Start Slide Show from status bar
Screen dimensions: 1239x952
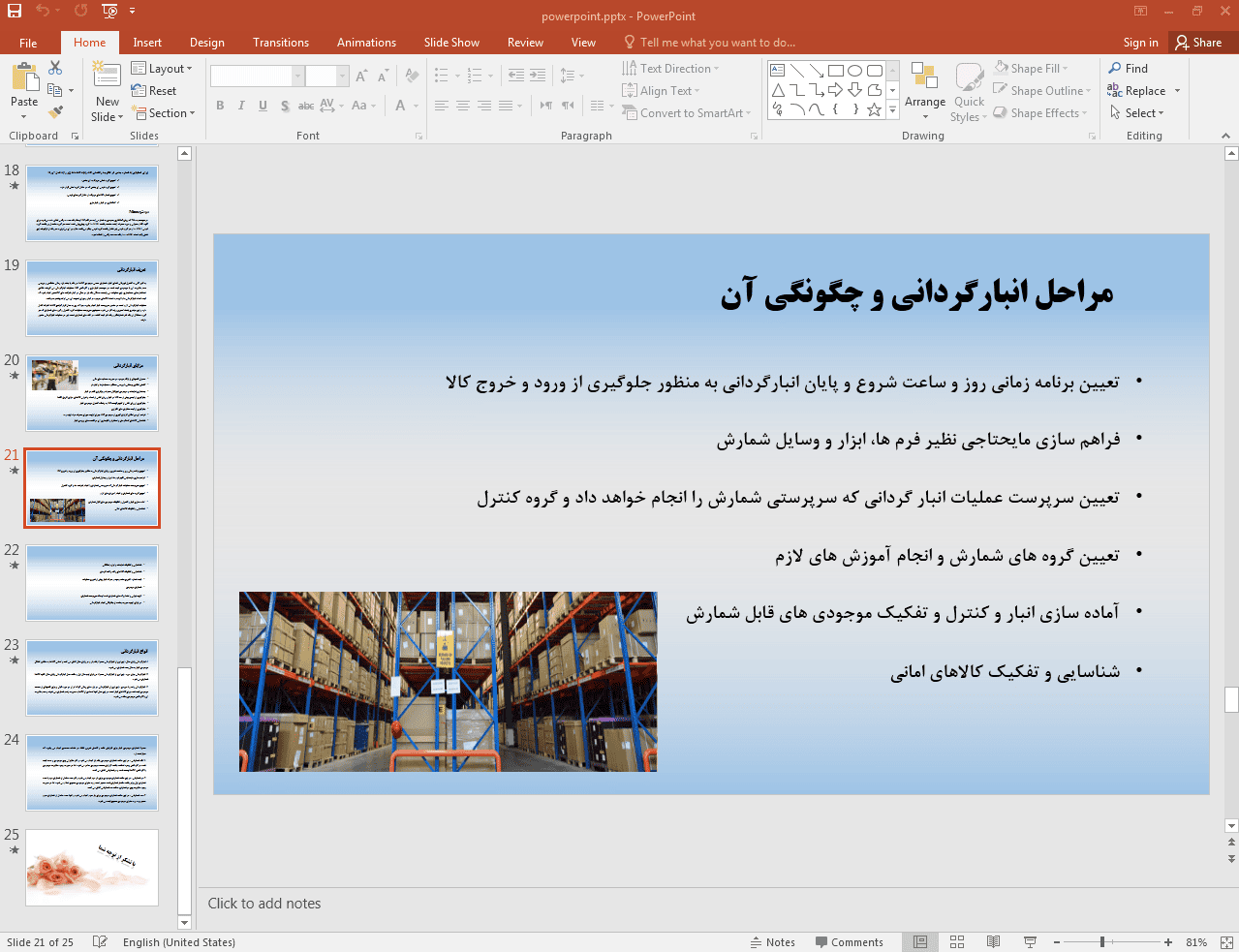(1030, 942)
